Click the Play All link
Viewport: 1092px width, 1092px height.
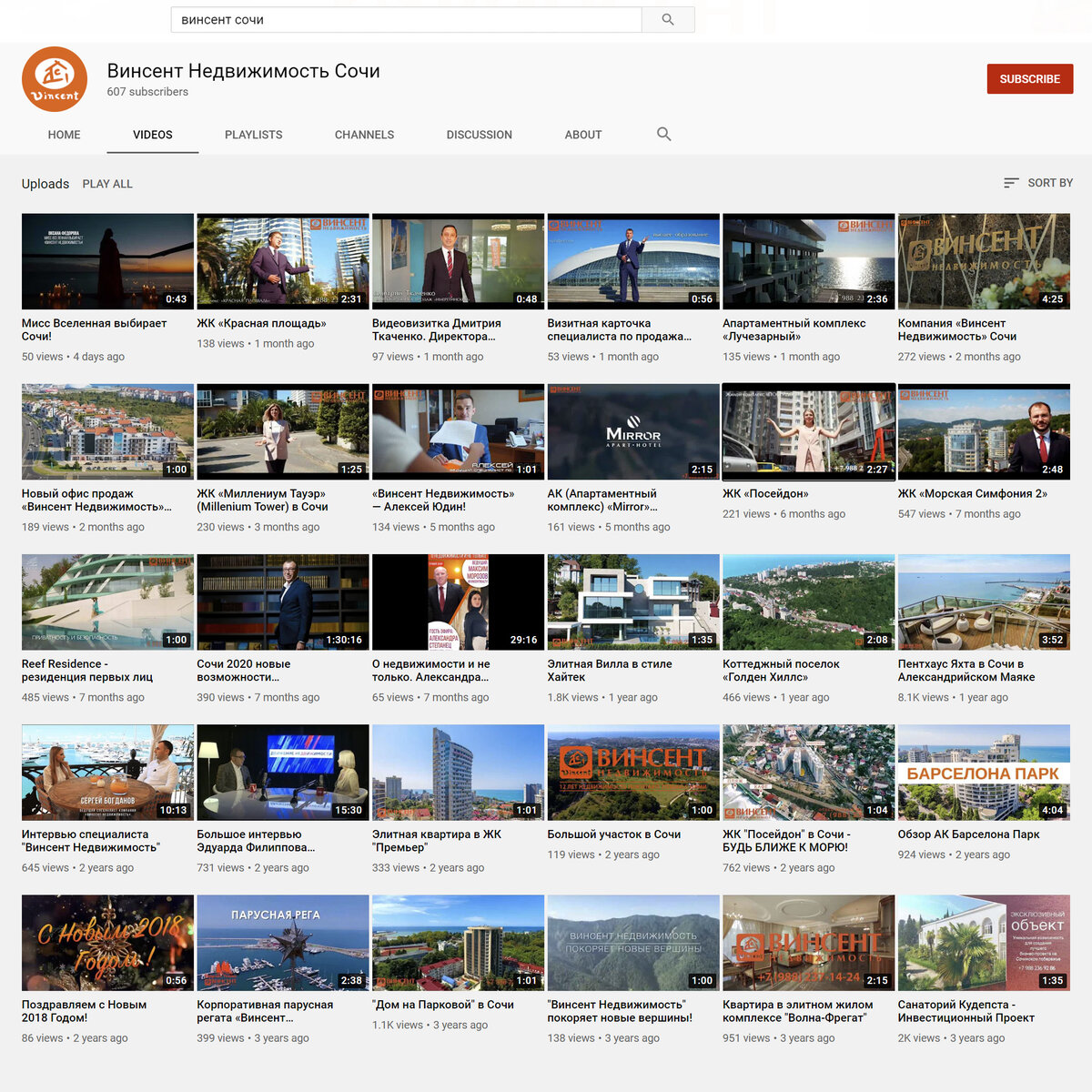[x=107, y=184]
